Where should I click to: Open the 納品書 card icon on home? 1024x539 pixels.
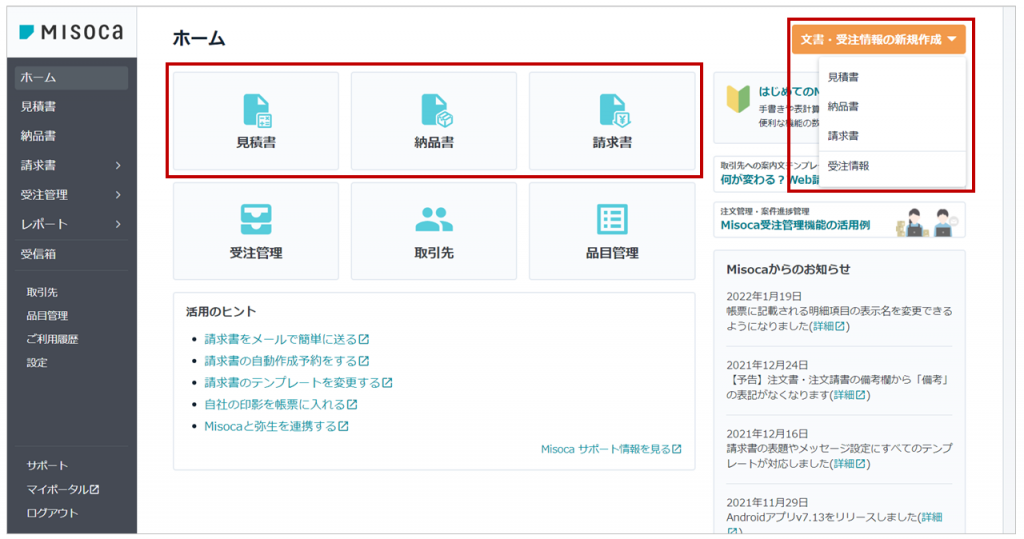click(435, 110)
